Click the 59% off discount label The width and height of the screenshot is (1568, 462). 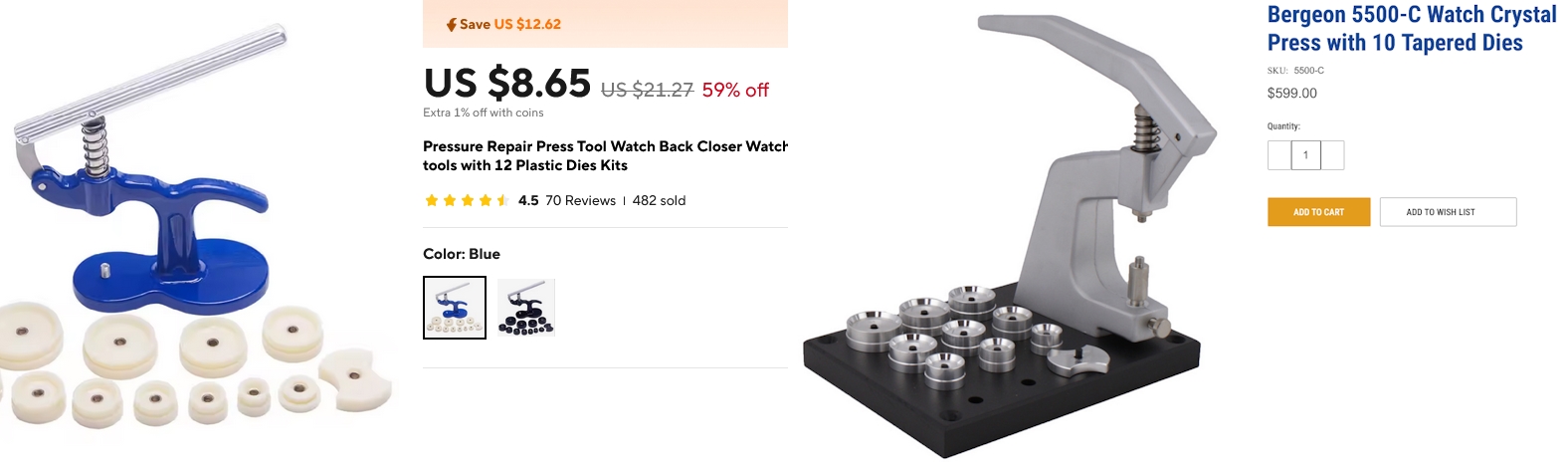(x=735, y=90)
